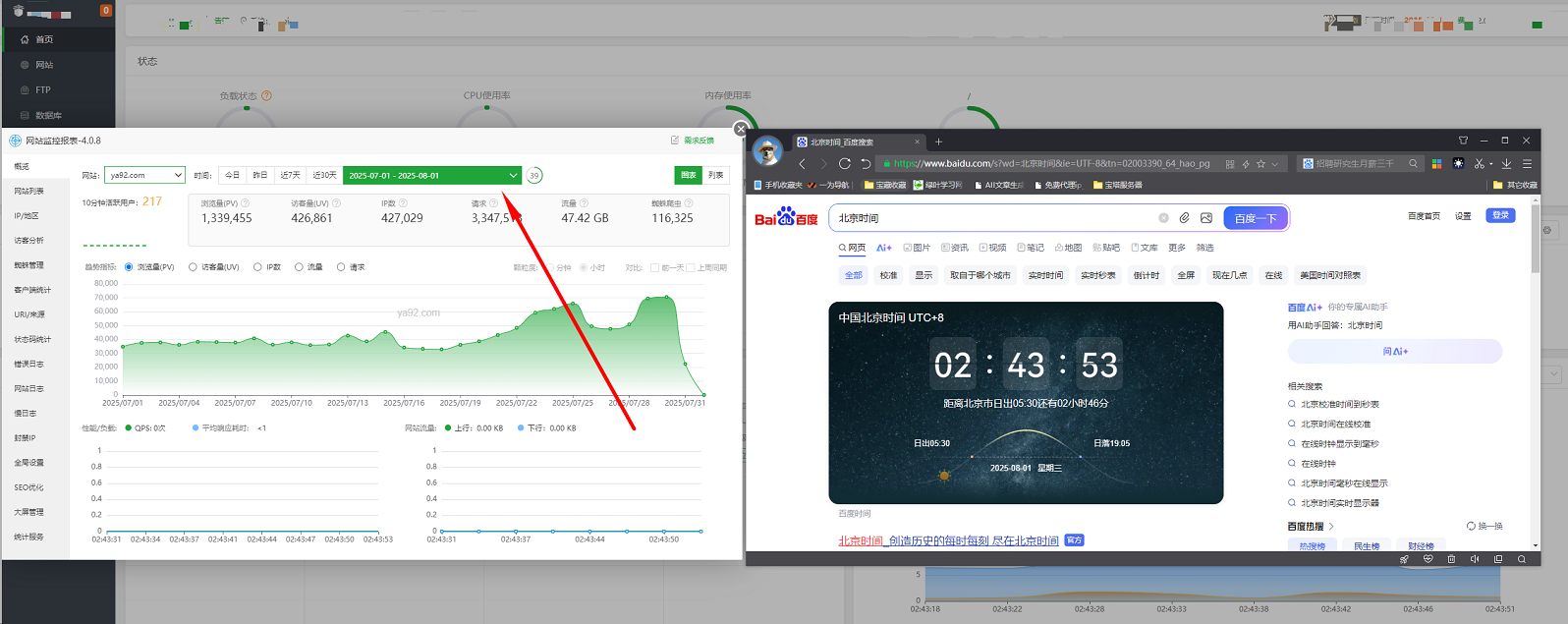
Task: Select the 小时 granularity radio
Action: coord(584,267)
